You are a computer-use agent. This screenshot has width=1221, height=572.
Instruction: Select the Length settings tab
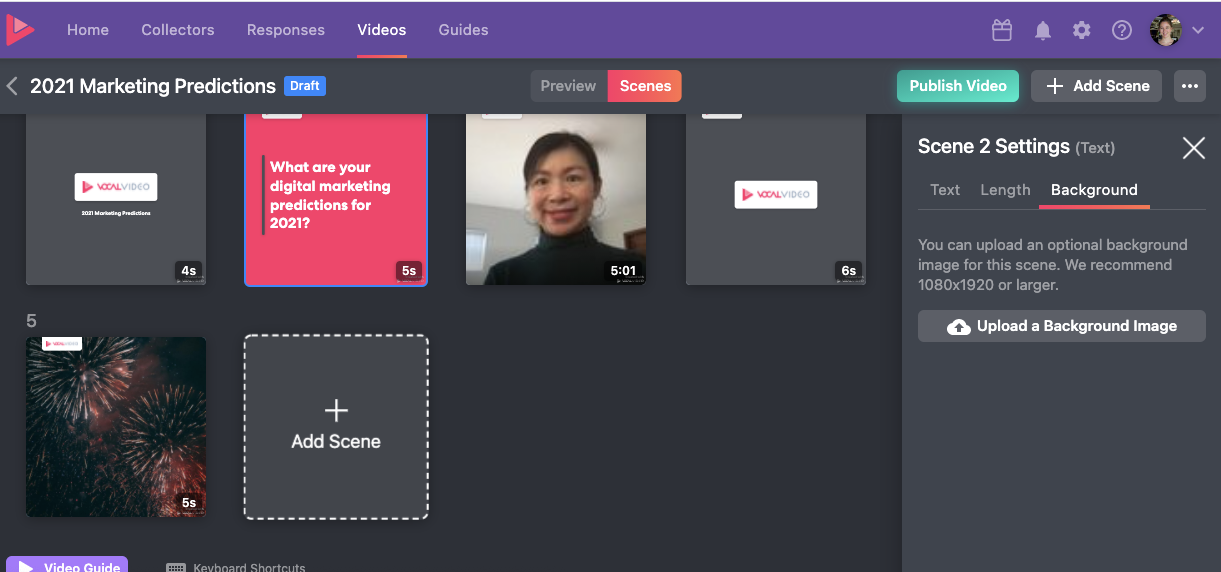[1005, 190]
